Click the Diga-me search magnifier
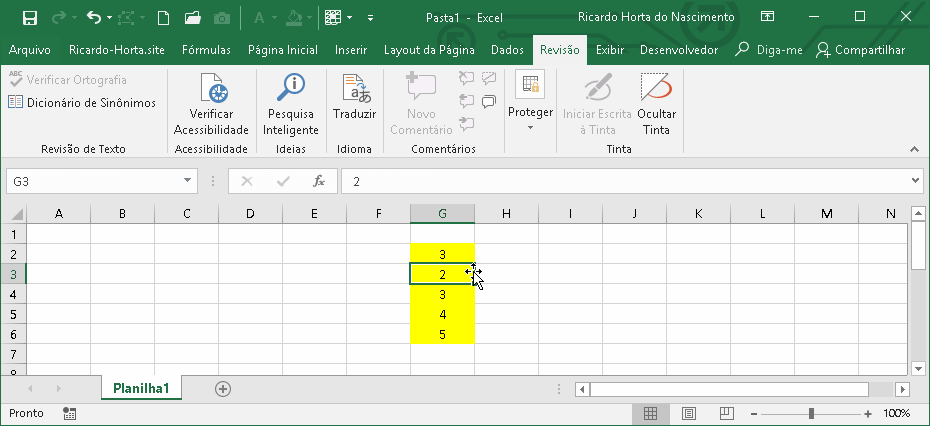Screen dimensions: 930x426 click(x=741, y=50)
